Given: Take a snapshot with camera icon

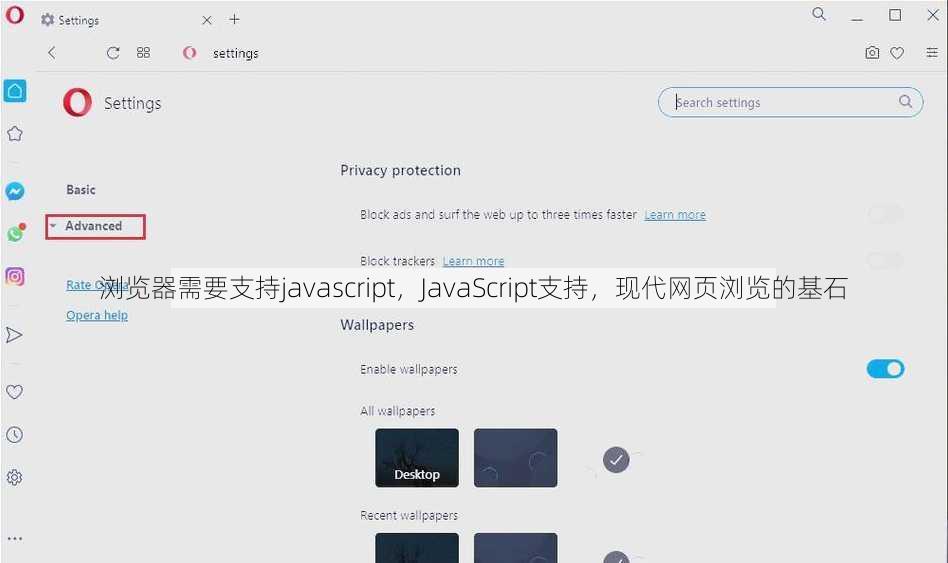Looking at the screenshot, I should point(872,53).
